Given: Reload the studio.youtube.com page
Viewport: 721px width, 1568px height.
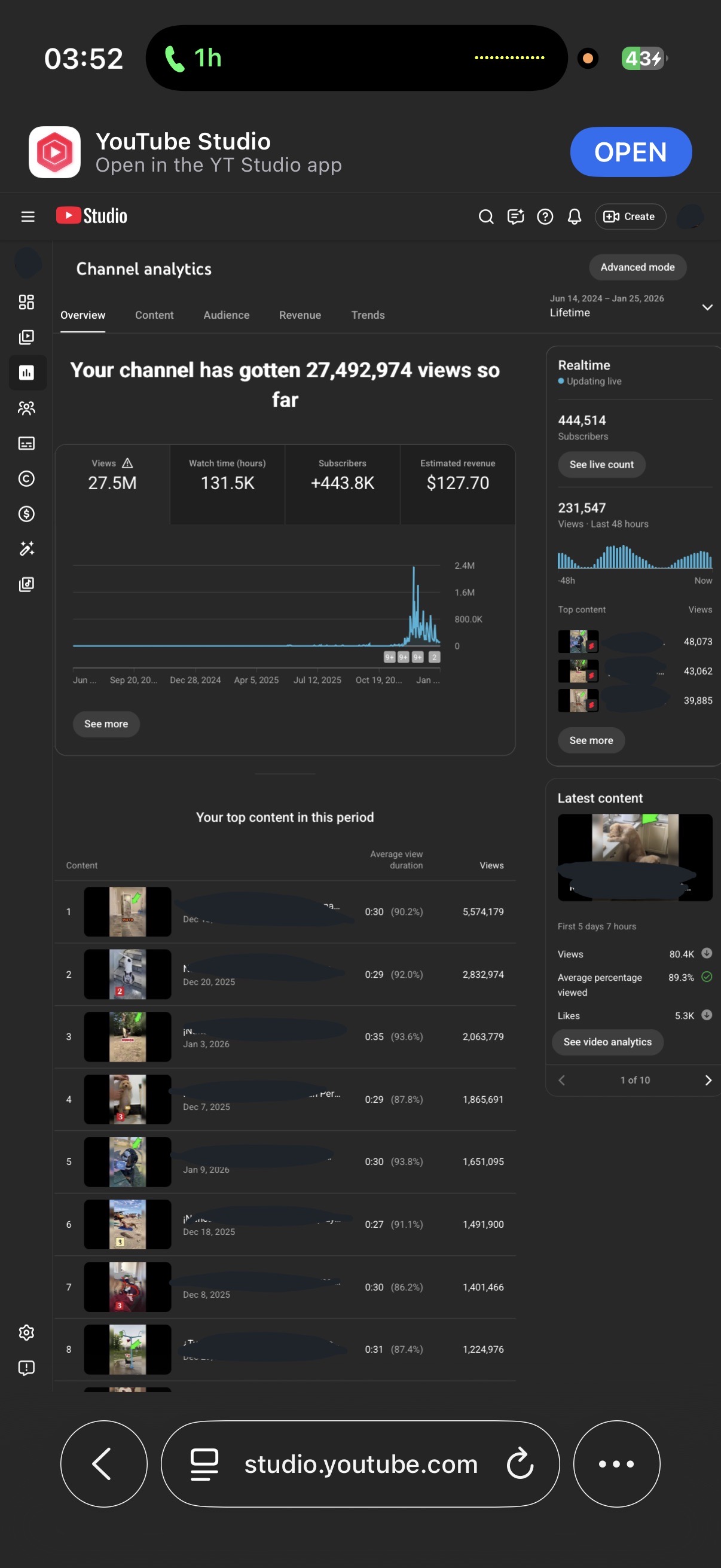Looking at the screenshot, I should (520, 1464).
